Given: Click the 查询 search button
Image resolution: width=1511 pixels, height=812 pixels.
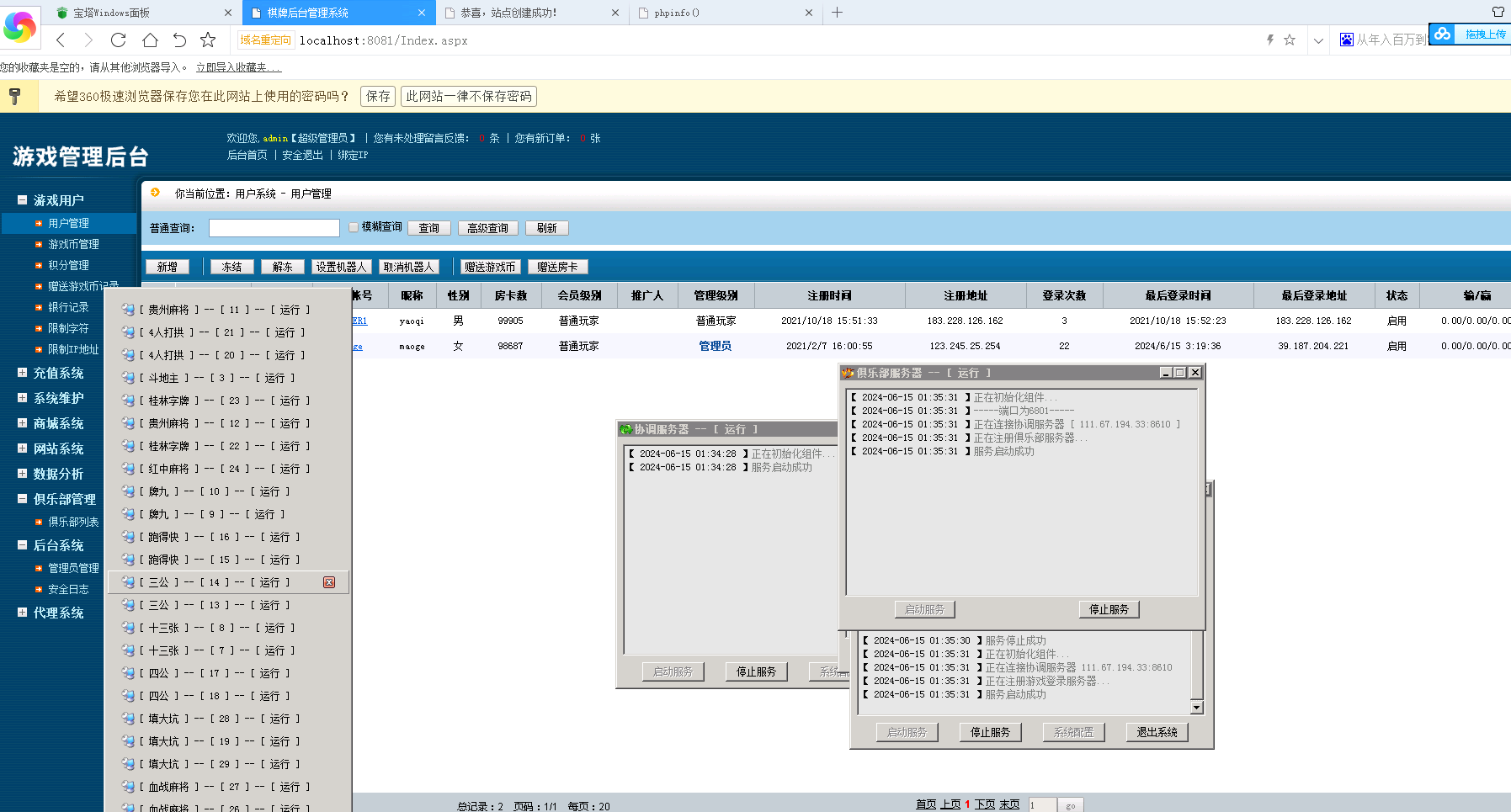Looking at the screenshot, I should pos(429,228).
